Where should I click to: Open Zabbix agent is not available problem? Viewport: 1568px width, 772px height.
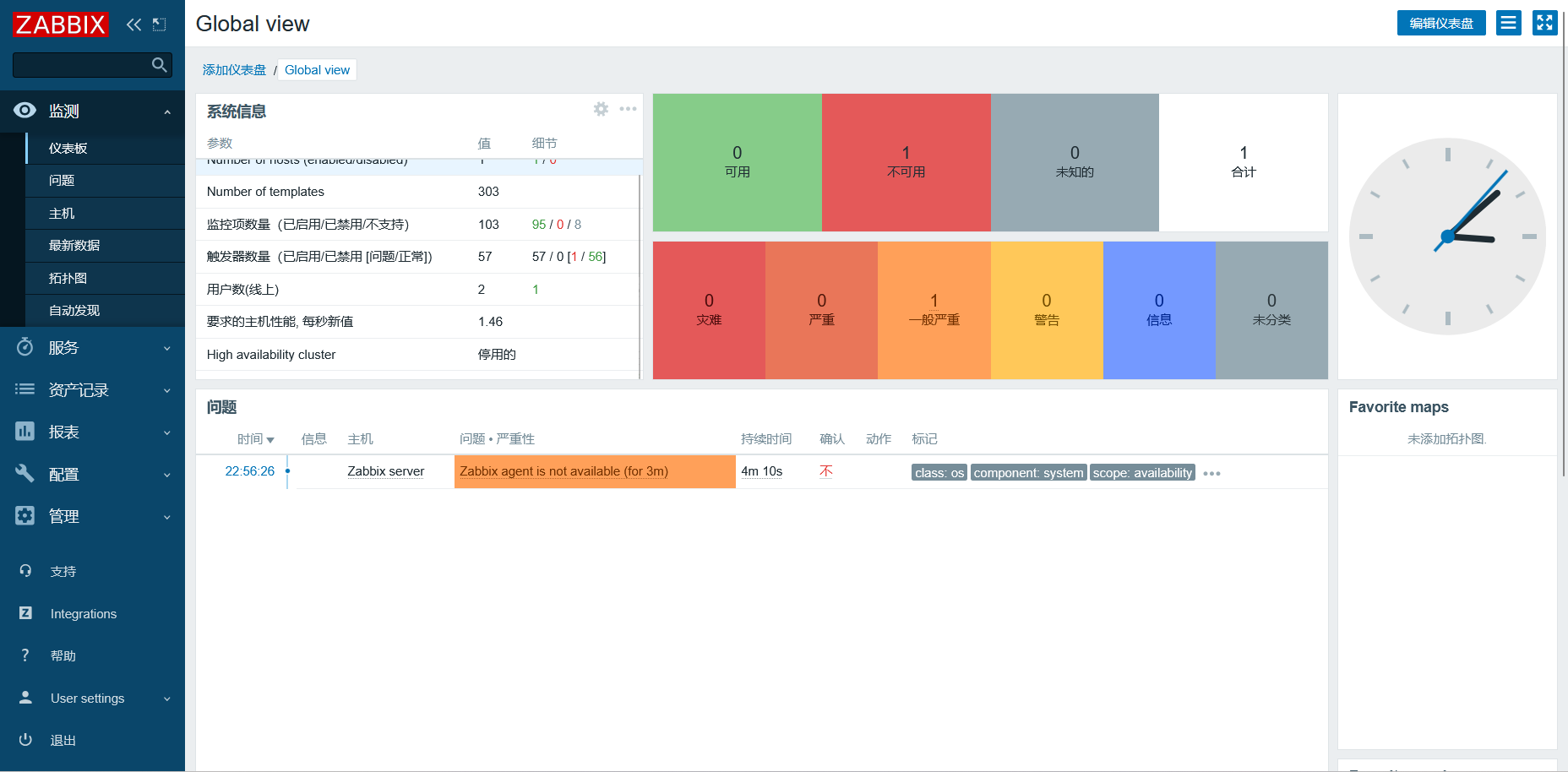pos(563,471)
